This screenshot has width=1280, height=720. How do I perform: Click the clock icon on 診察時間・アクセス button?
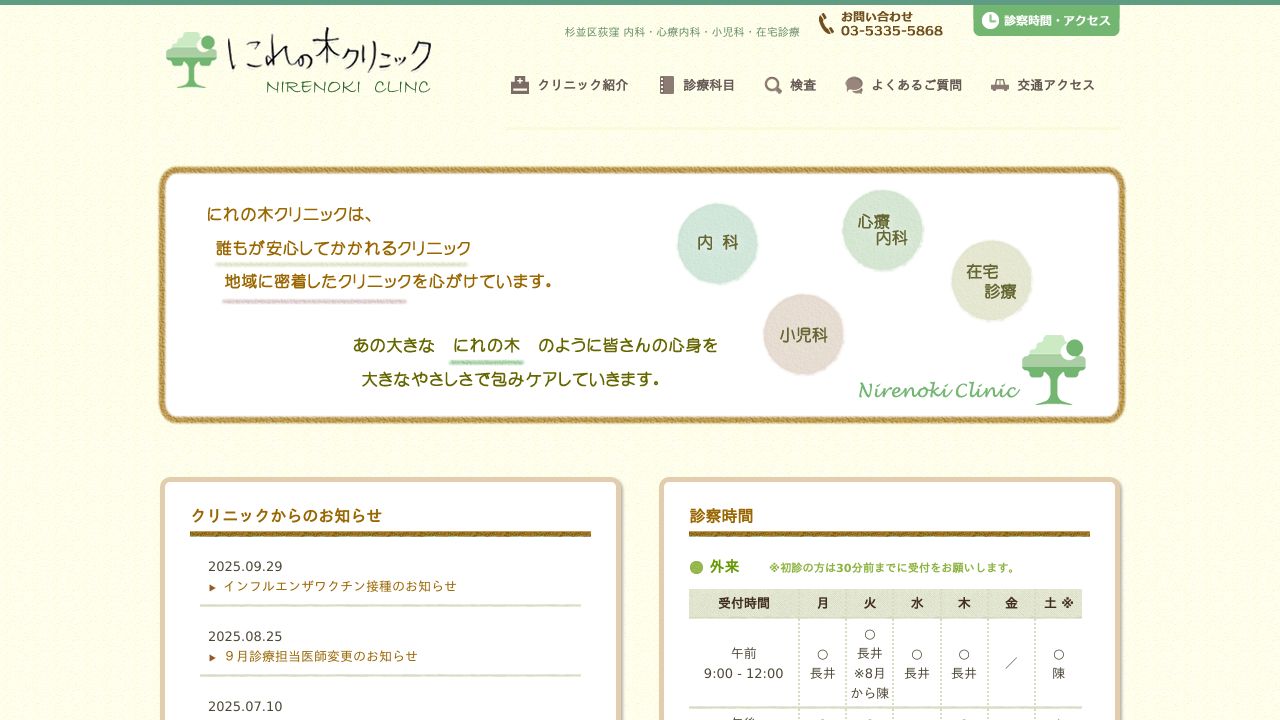tap(991, 18)
